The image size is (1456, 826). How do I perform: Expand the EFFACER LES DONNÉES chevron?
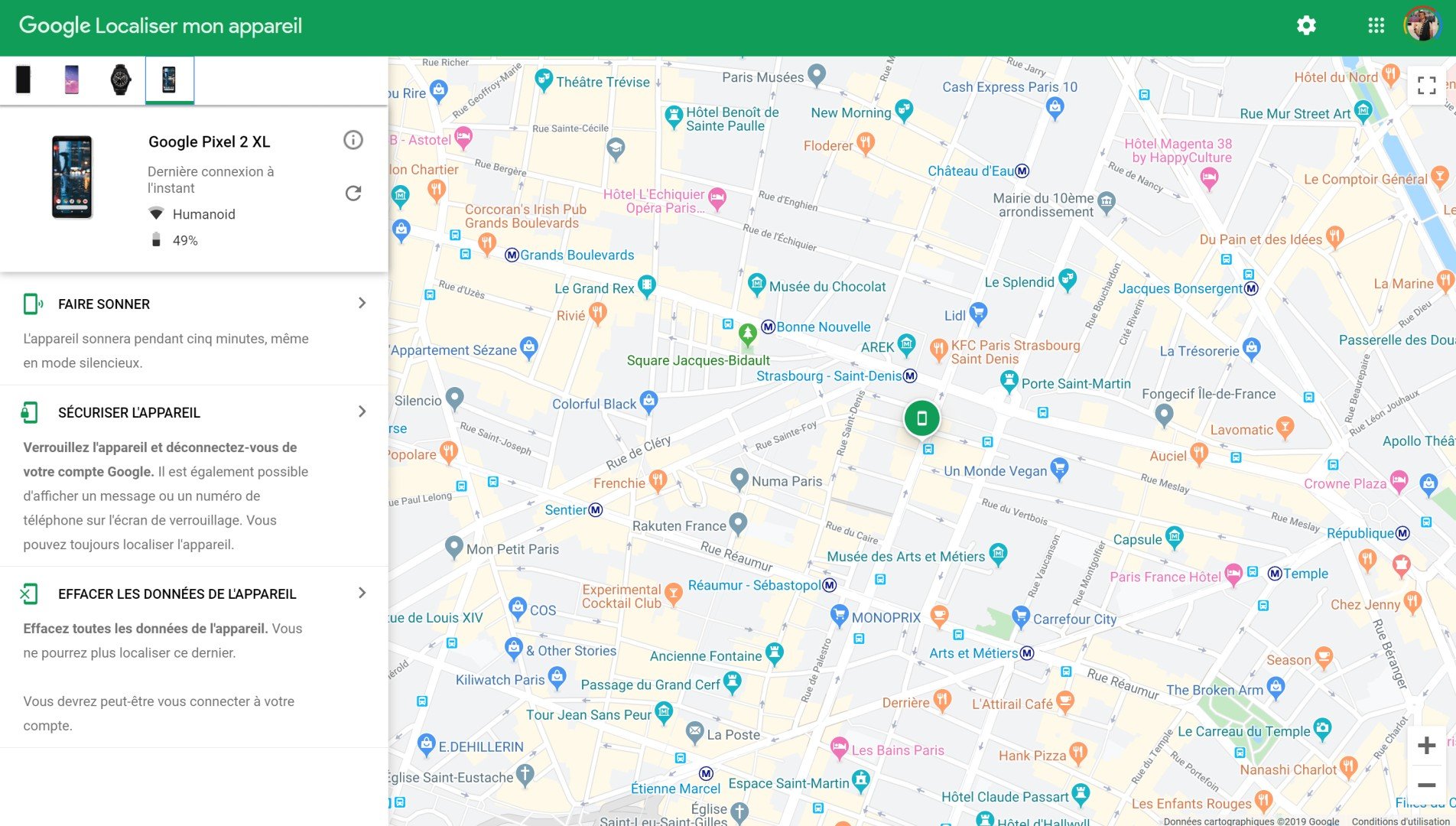(x=362, y=593)
